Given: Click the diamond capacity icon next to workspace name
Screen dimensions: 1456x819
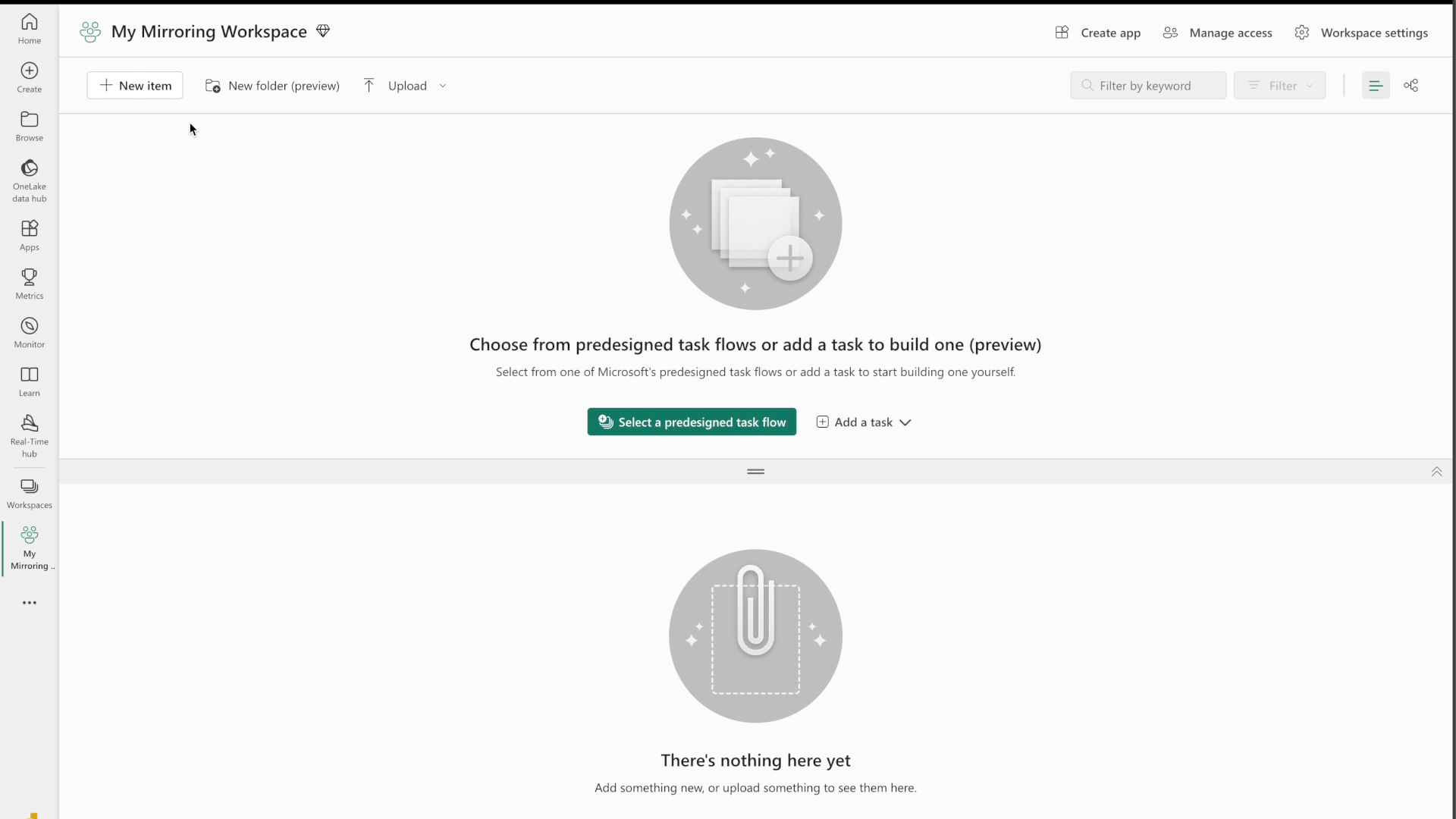Looking at the screenshot, I should [323, 31].
